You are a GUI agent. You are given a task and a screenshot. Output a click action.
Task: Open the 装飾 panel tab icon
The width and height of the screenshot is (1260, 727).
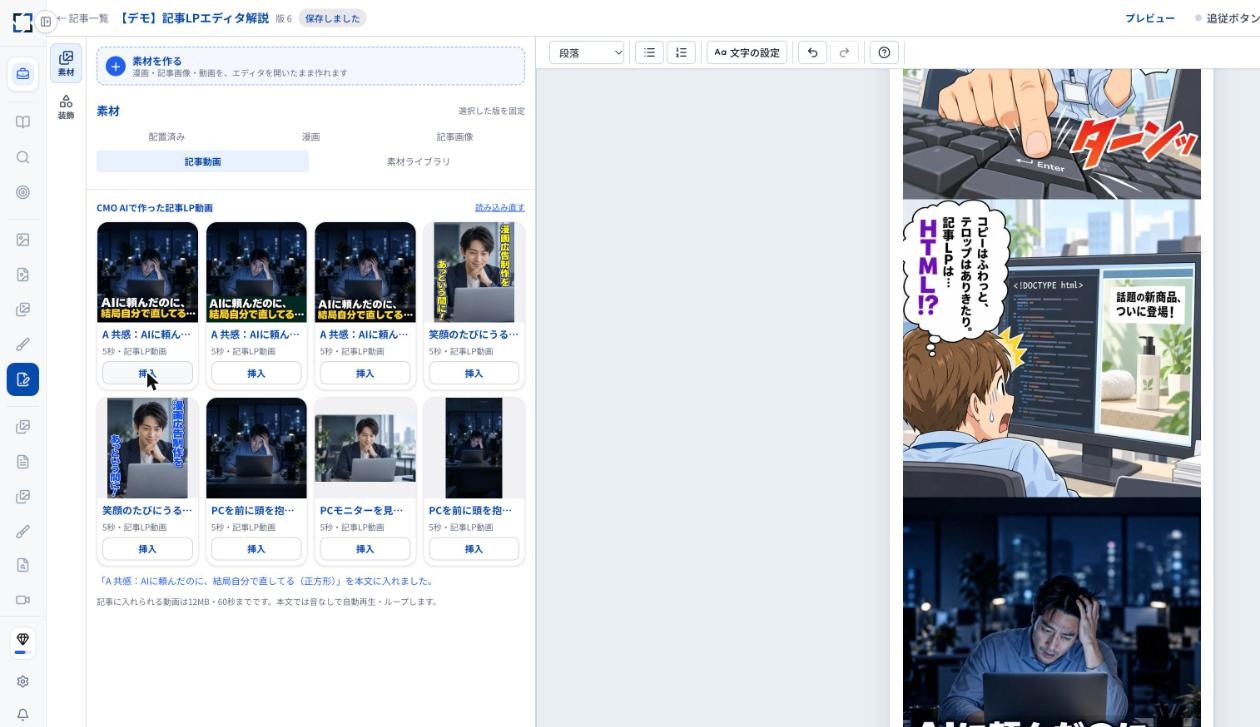pos(66,107)
